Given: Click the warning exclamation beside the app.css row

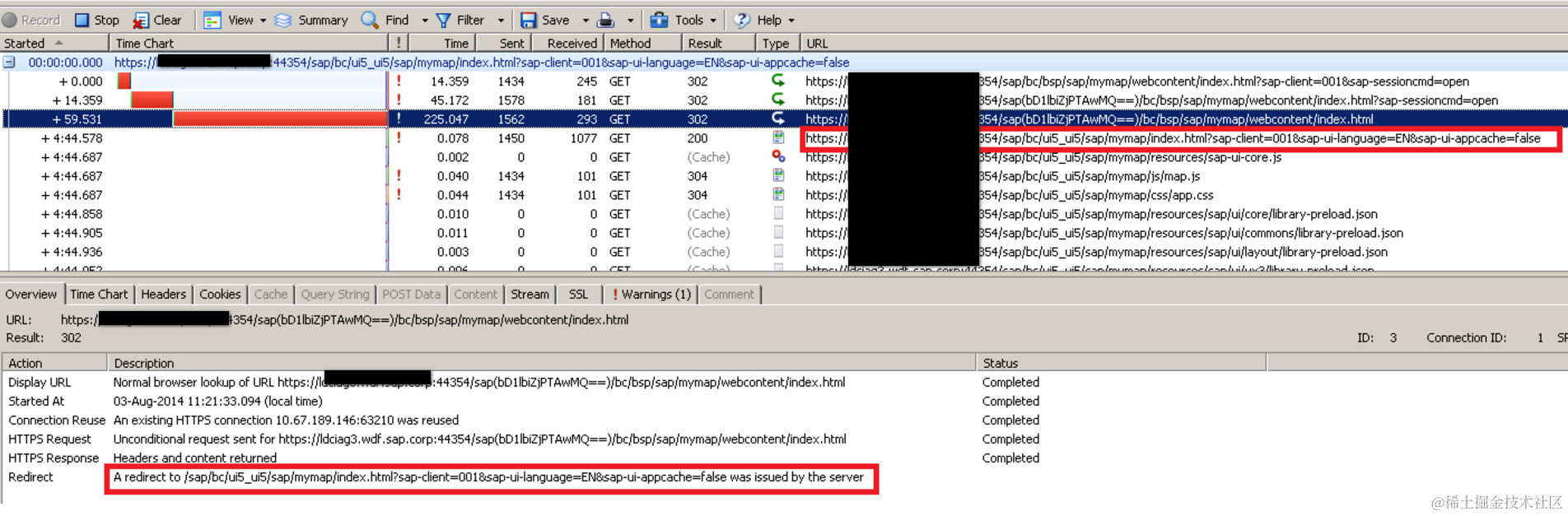Looking at the screenshot, I should [399, 194].
